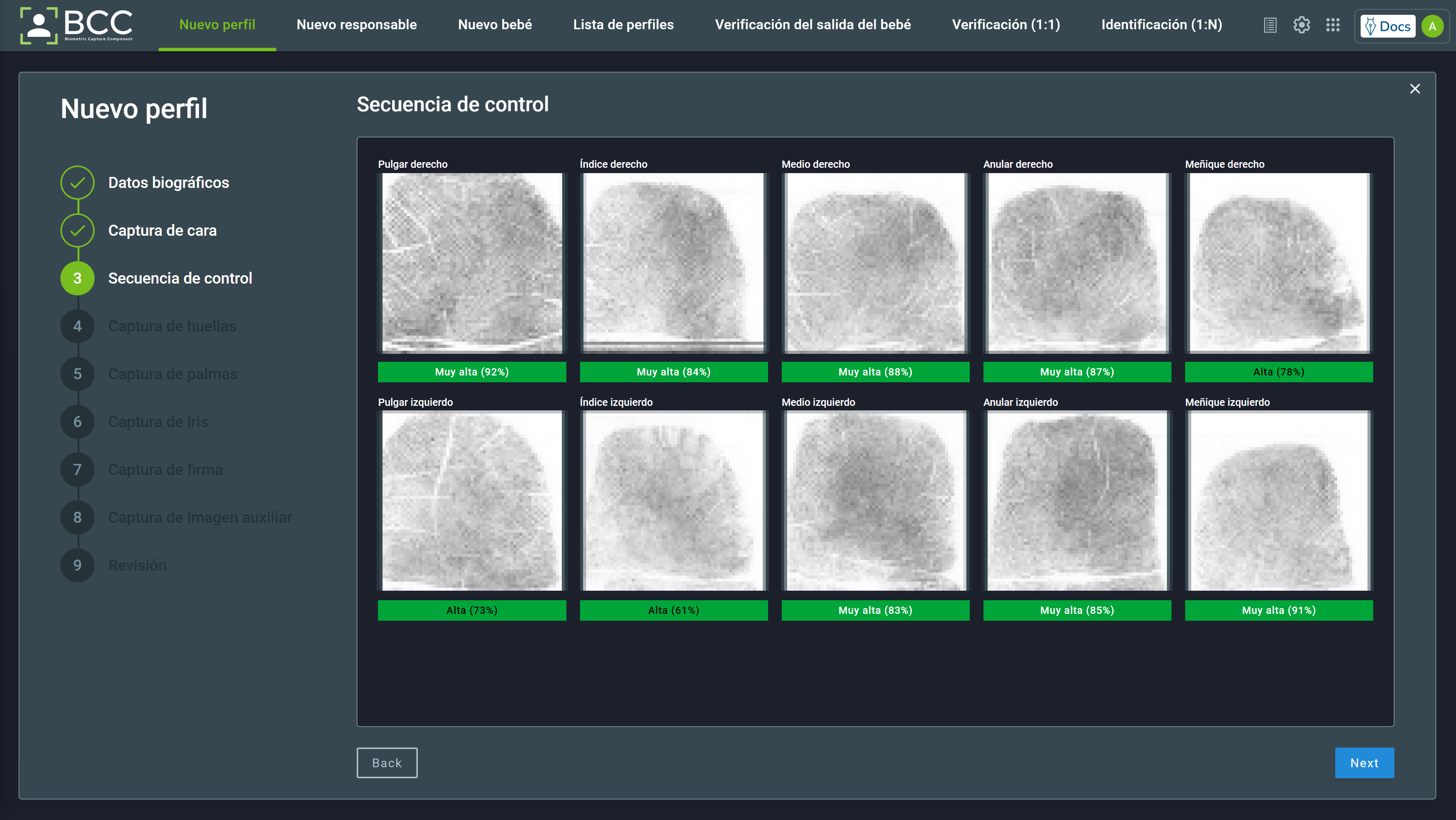Open the Lista de perfiles tab
Viewport: 1456px width, 820px height.
coord(623,25)
